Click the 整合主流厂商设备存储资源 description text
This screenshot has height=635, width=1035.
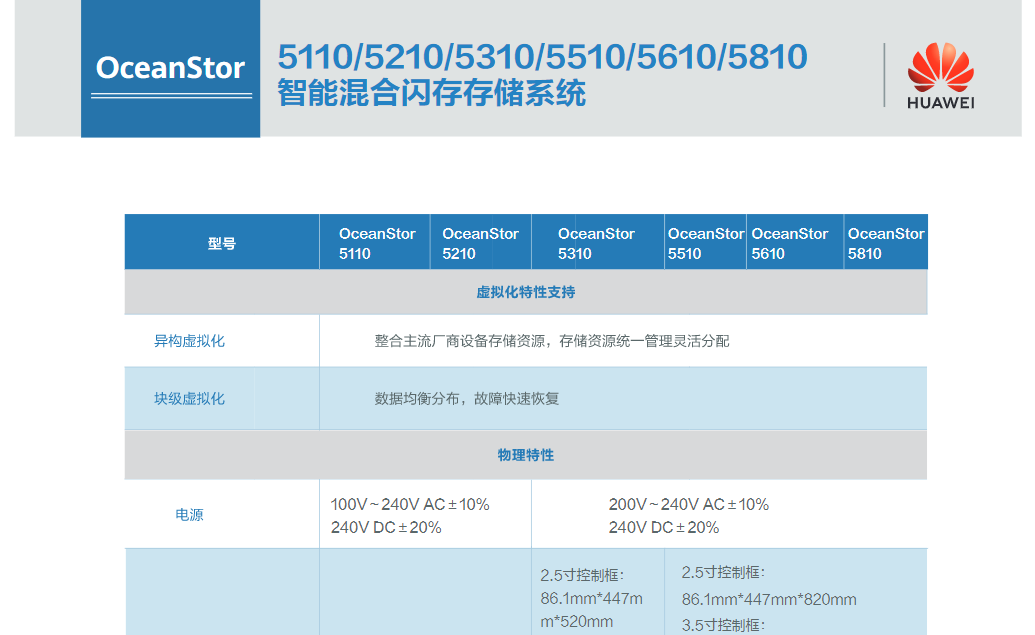[552, 341]
